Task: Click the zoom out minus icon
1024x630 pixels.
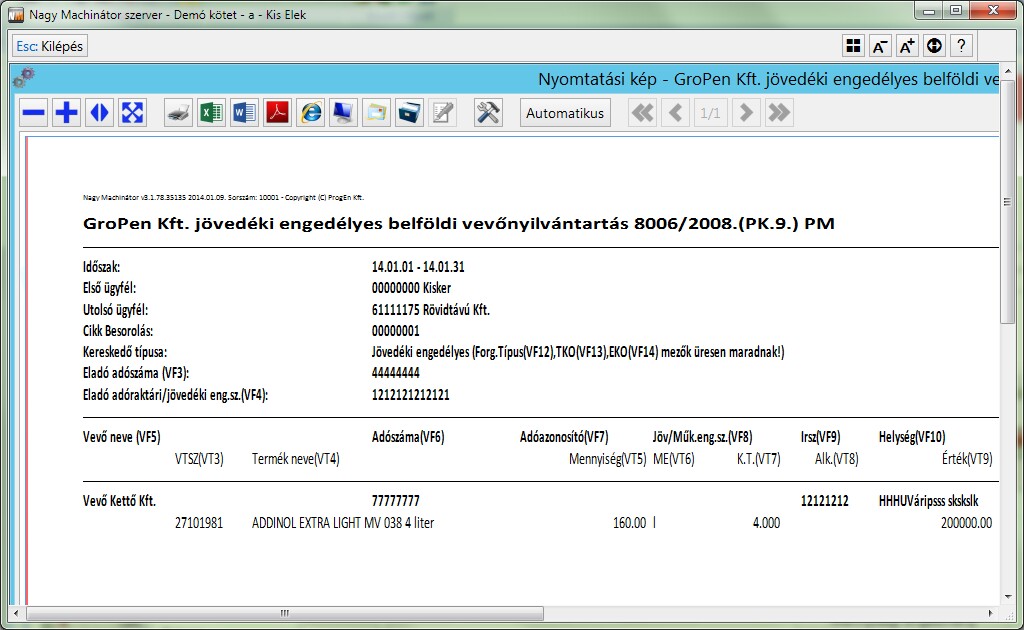Action: pyautogui.click(x=34, y=113)
